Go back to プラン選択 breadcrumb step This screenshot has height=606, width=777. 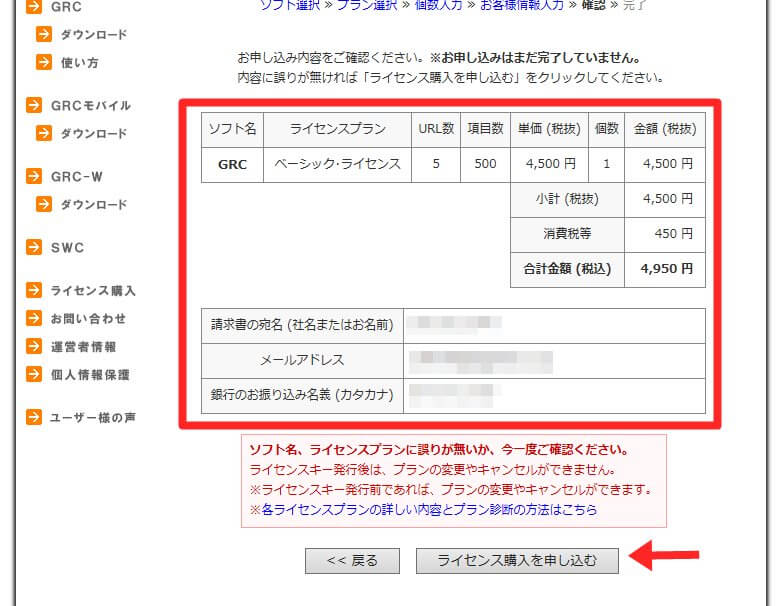pos(367,5)
